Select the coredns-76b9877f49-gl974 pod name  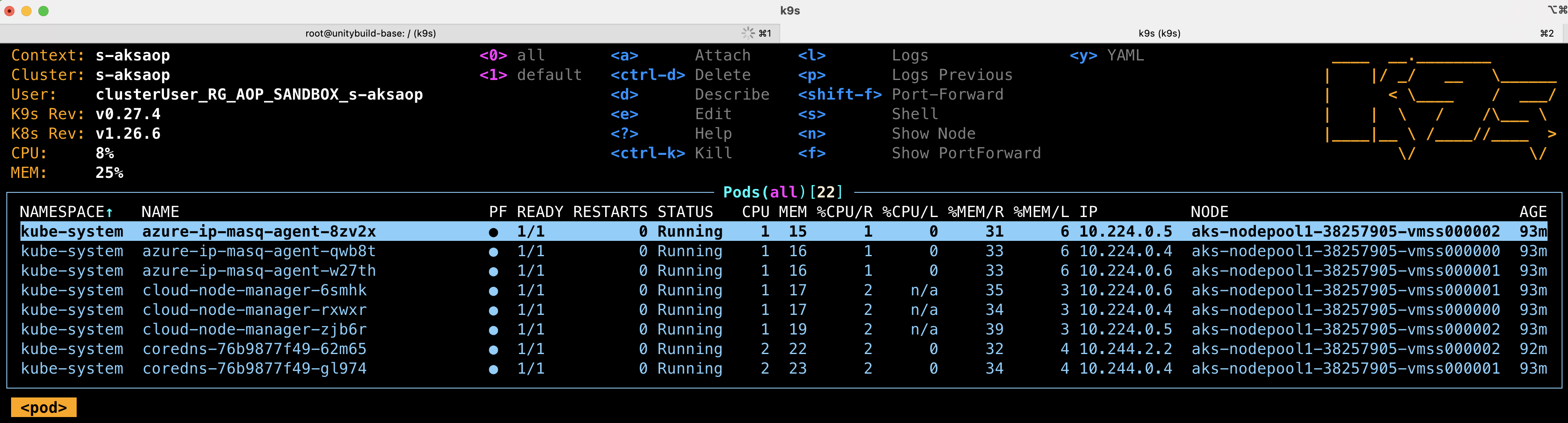pyautogui.click(x=254, y=368)
